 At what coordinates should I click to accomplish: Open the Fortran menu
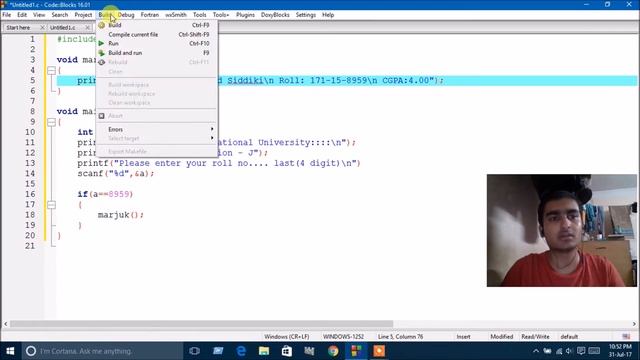click(x=150, y=15)
